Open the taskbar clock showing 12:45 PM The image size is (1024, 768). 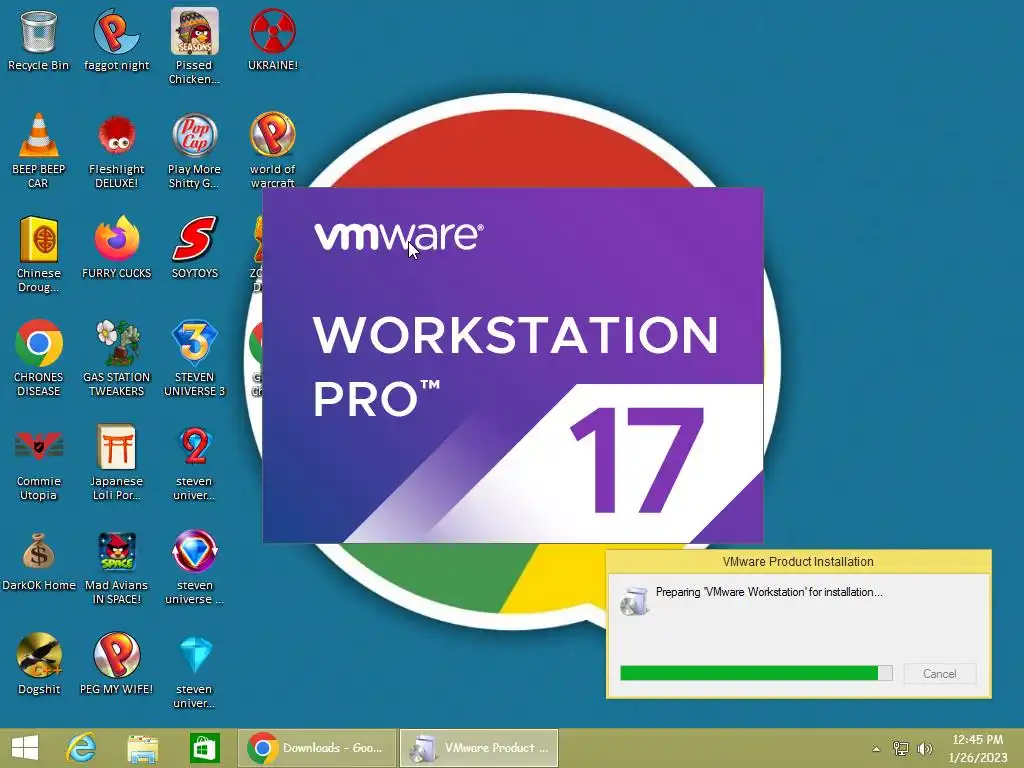click(978, 748)
